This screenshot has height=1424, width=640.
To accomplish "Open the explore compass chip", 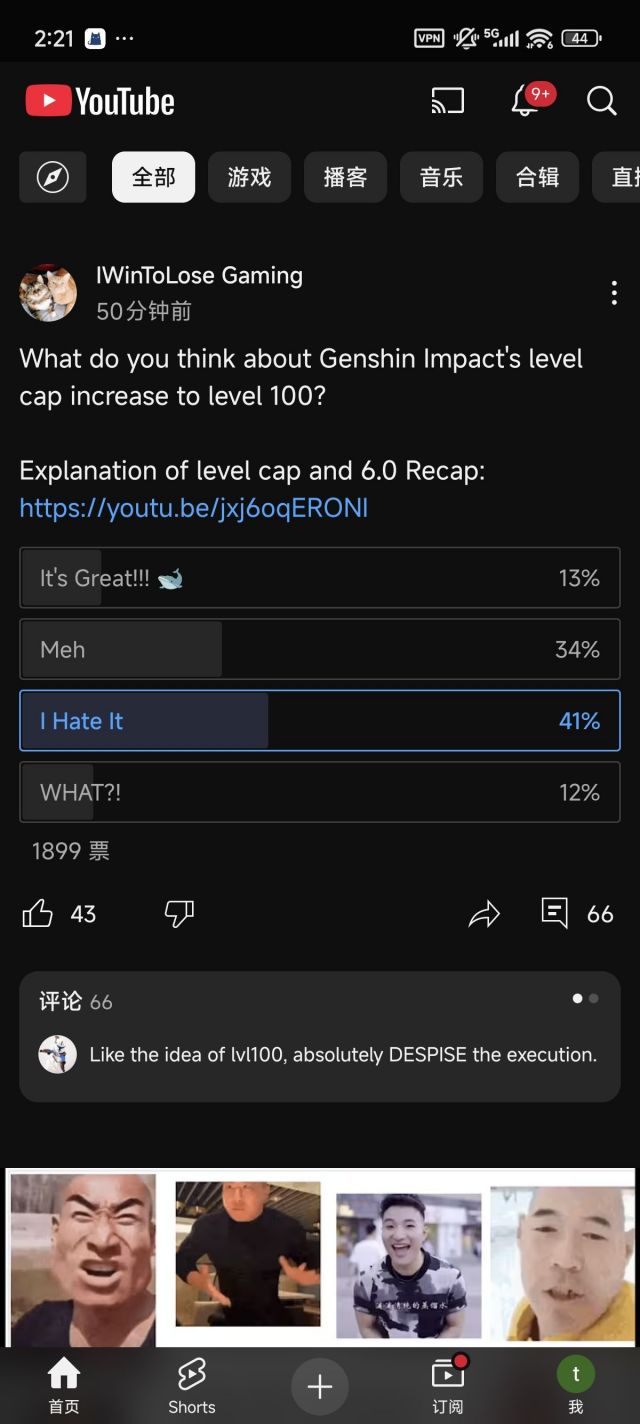I will coord(53,177).
